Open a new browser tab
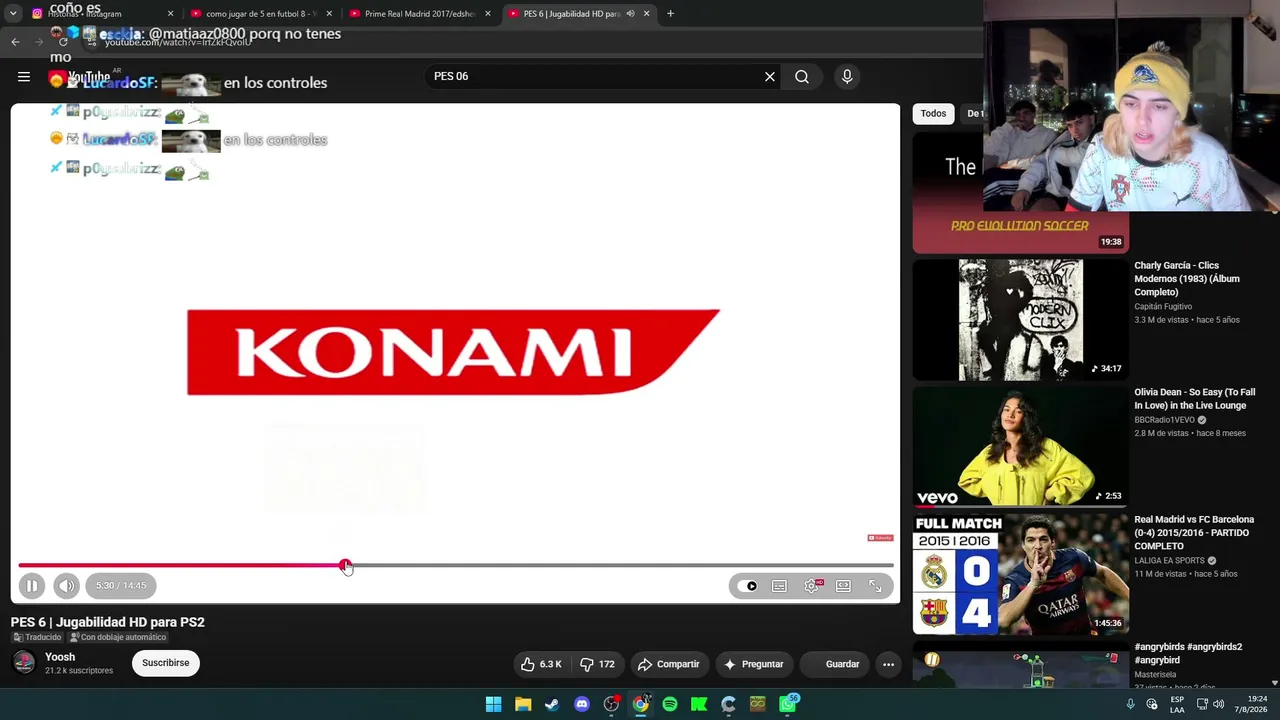 [670, 14]
